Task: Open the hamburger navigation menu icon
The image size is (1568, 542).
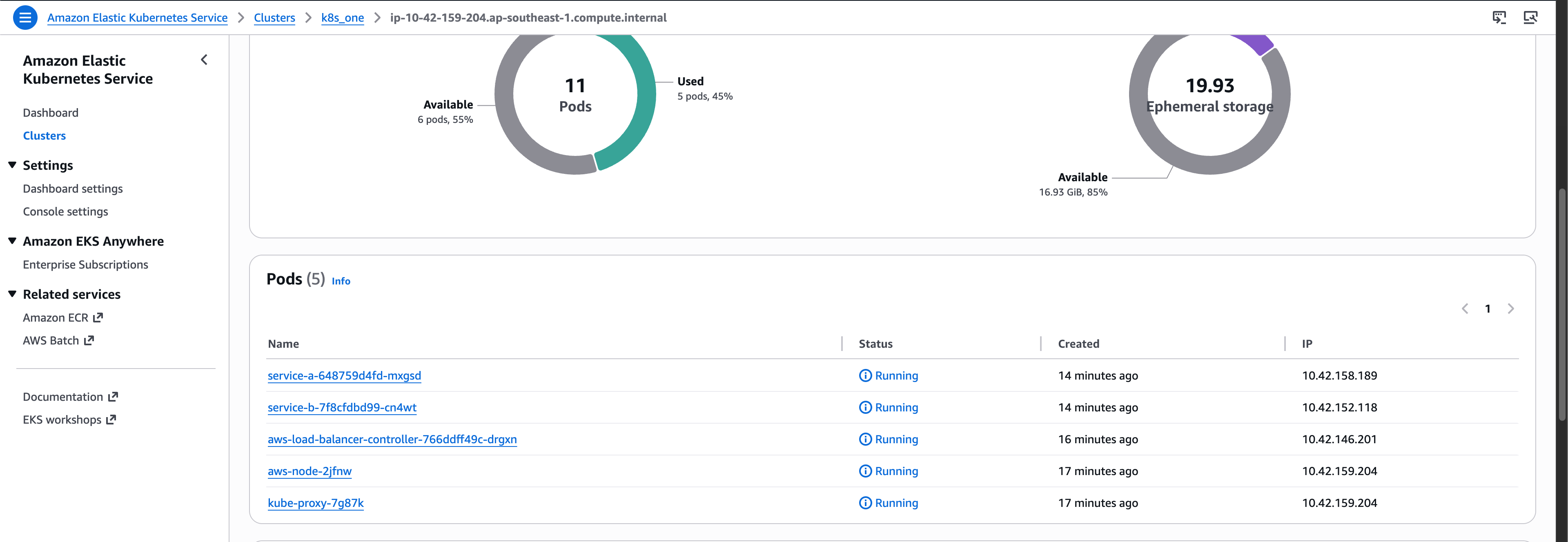Action: click(x=25, y=18)
